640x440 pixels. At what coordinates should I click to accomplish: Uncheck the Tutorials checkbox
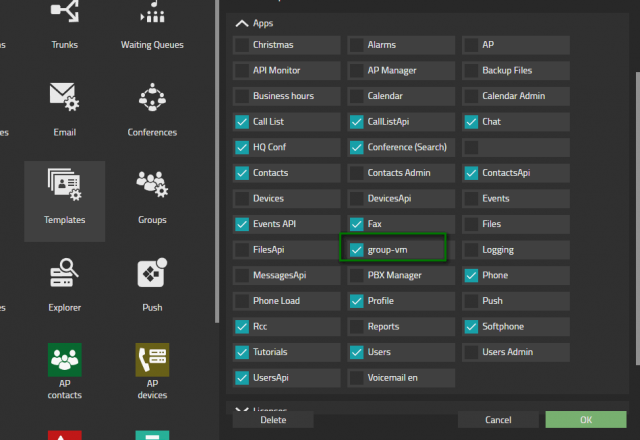click(242, 352)
